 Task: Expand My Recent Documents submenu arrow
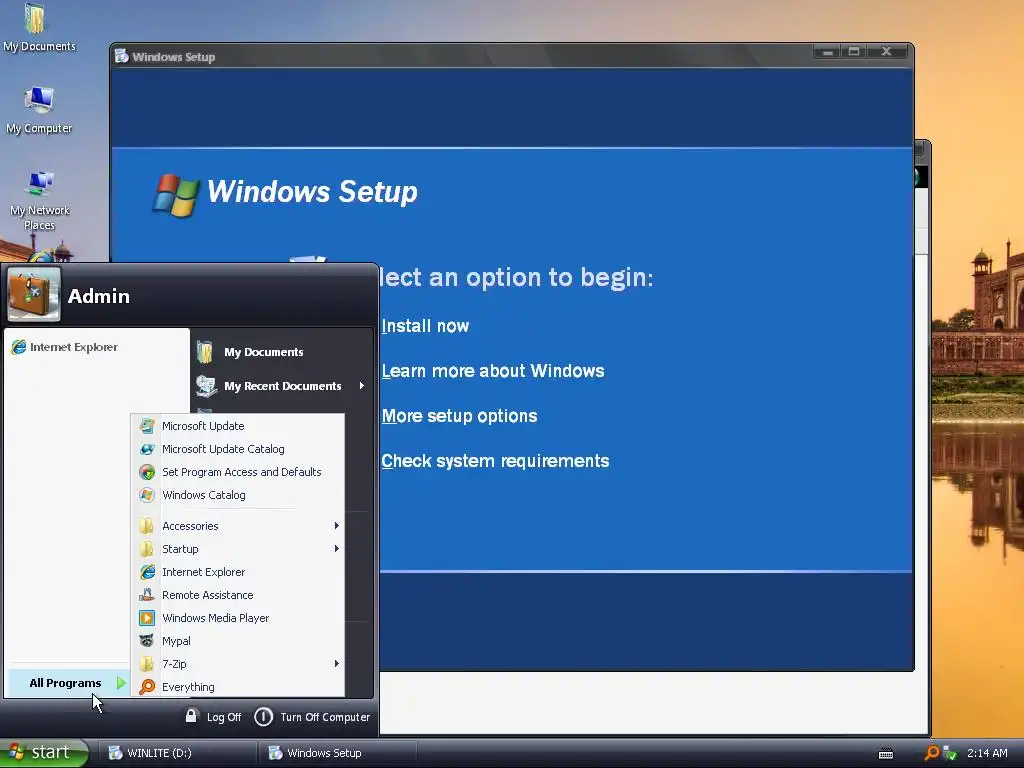click(x=362, y=386)
